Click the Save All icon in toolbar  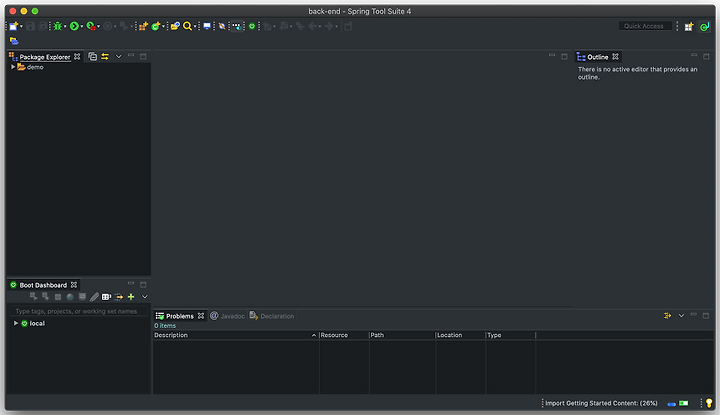click(42, 26)
